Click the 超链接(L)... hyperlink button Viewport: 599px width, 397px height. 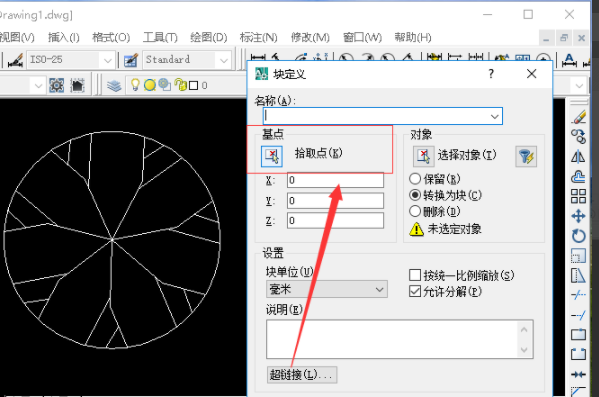(x=302, y=374)
